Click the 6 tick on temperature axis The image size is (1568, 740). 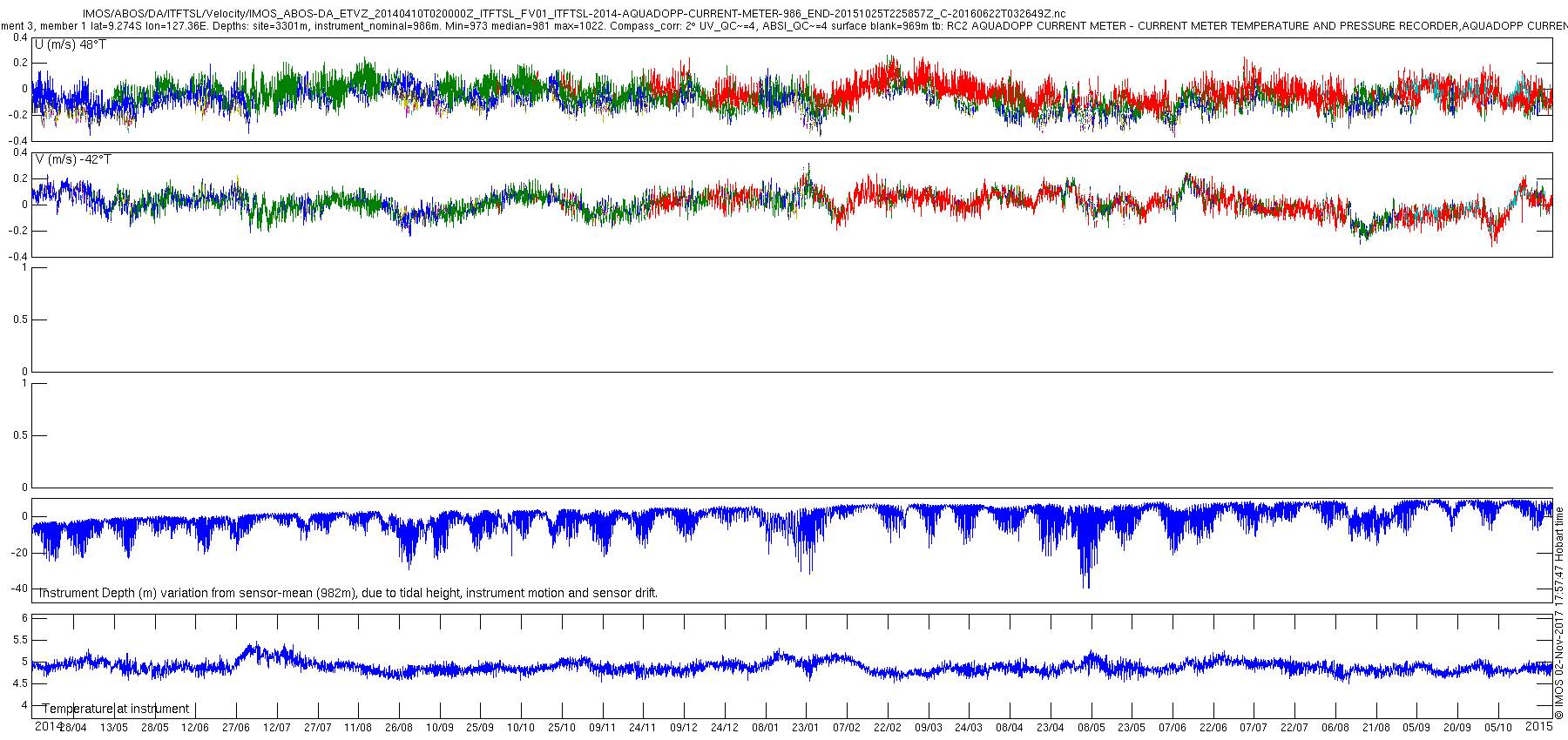click(24, 618)
